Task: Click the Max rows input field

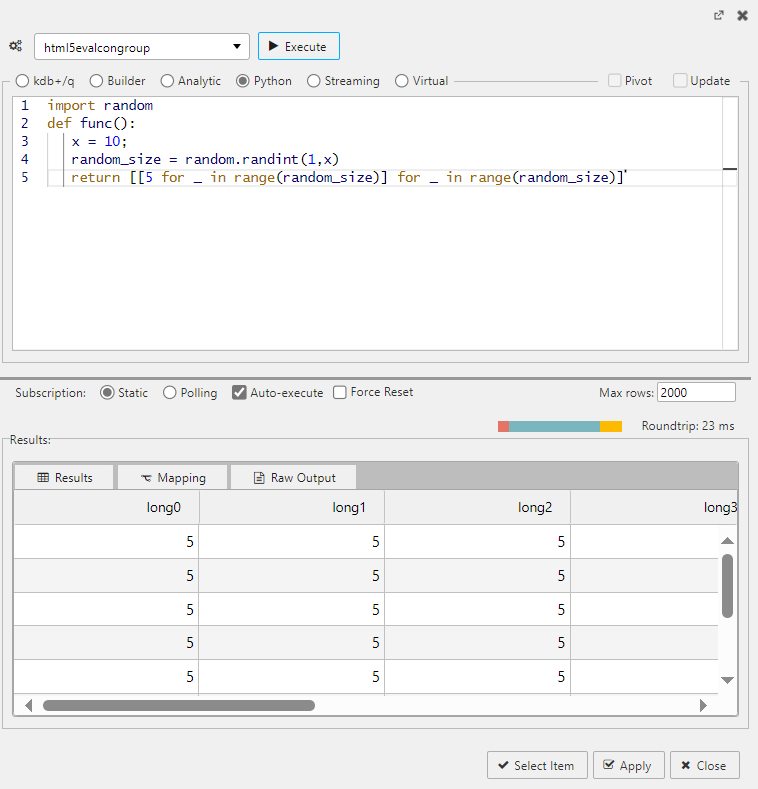Action: (x=695, y=393)
